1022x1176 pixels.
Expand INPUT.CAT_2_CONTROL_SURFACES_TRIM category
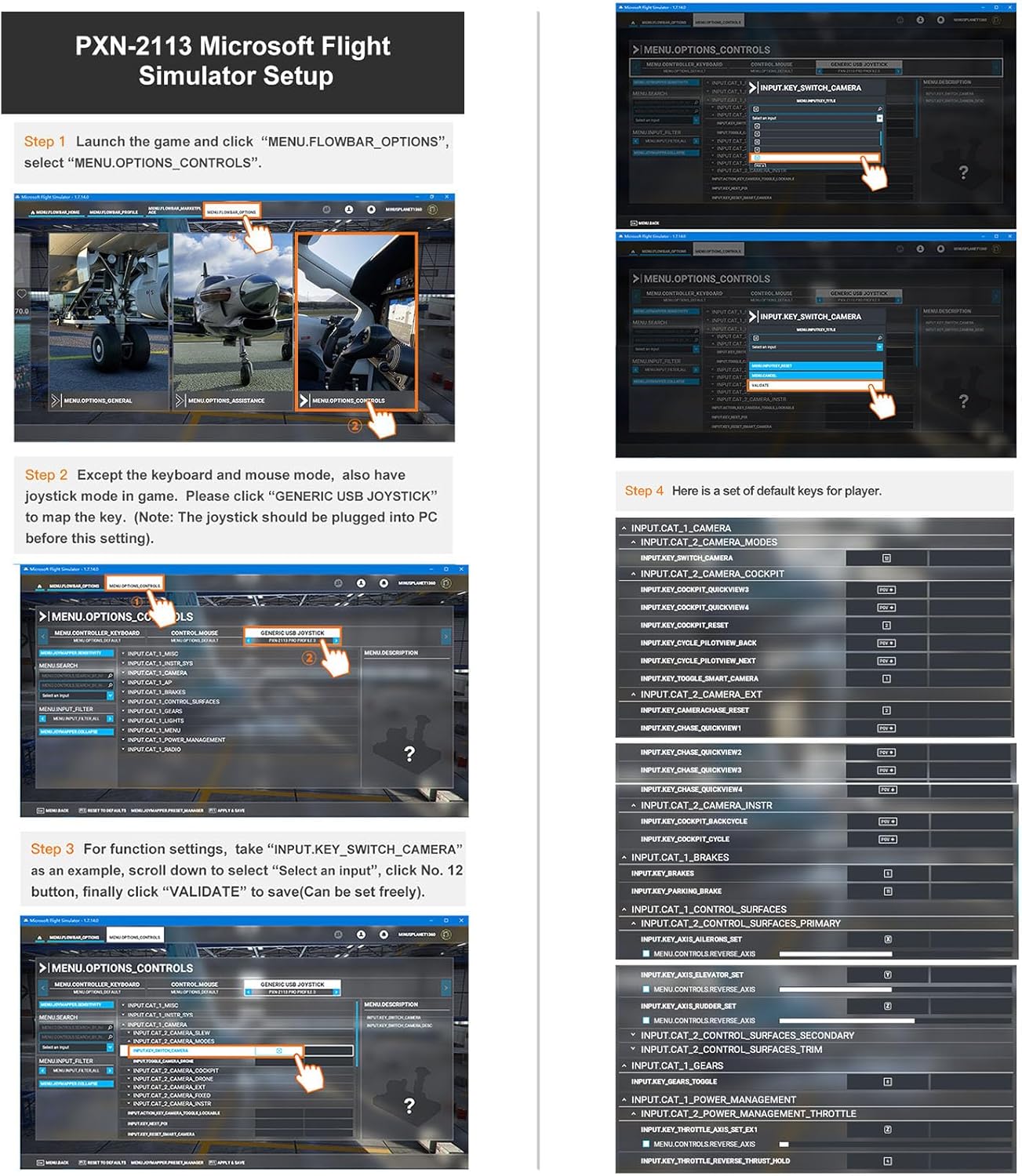[x=634, y=1050]
